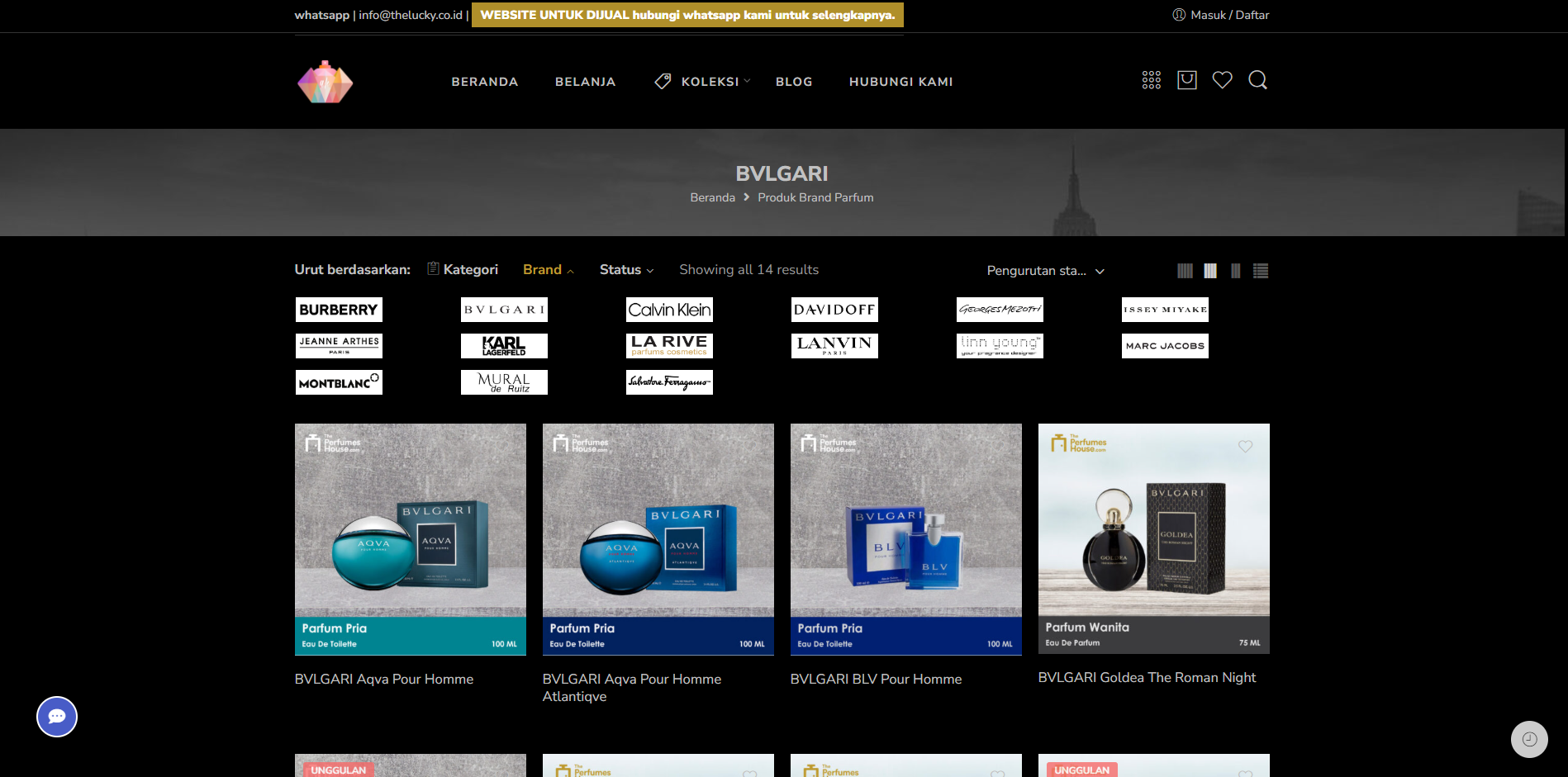Click the whatsapp contact link

click(x=322, y=15)
